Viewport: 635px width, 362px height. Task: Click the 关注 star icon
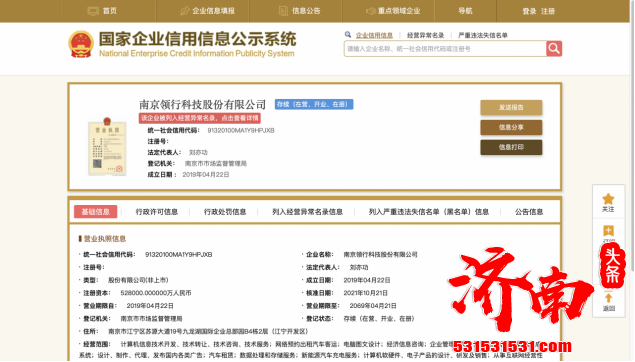(x=608, y=199)
